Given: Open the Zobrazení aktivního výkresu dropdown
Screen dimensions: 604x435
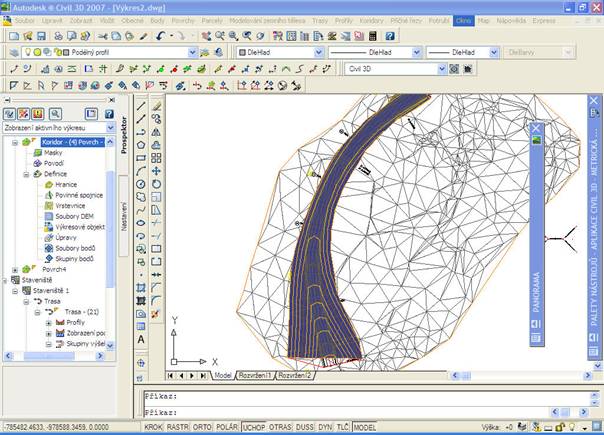Looking at the screenshot, I should 111,128.
